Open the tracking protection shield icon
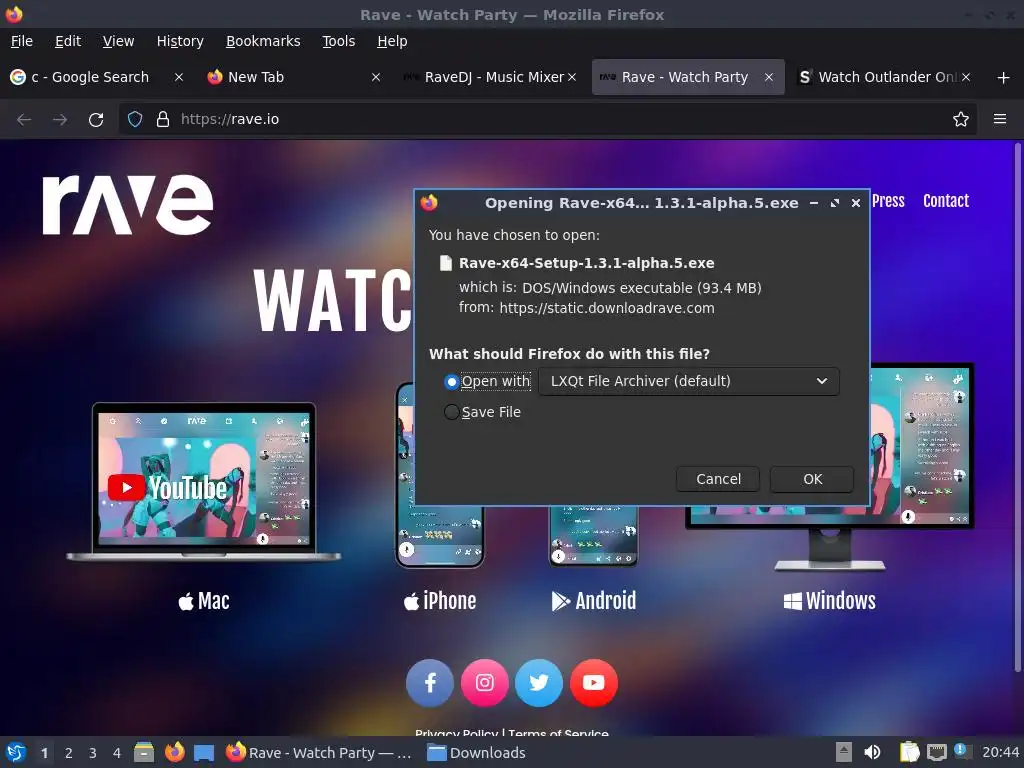The image size is (1024, 768). pyautogui.click(x=135, y=120)
